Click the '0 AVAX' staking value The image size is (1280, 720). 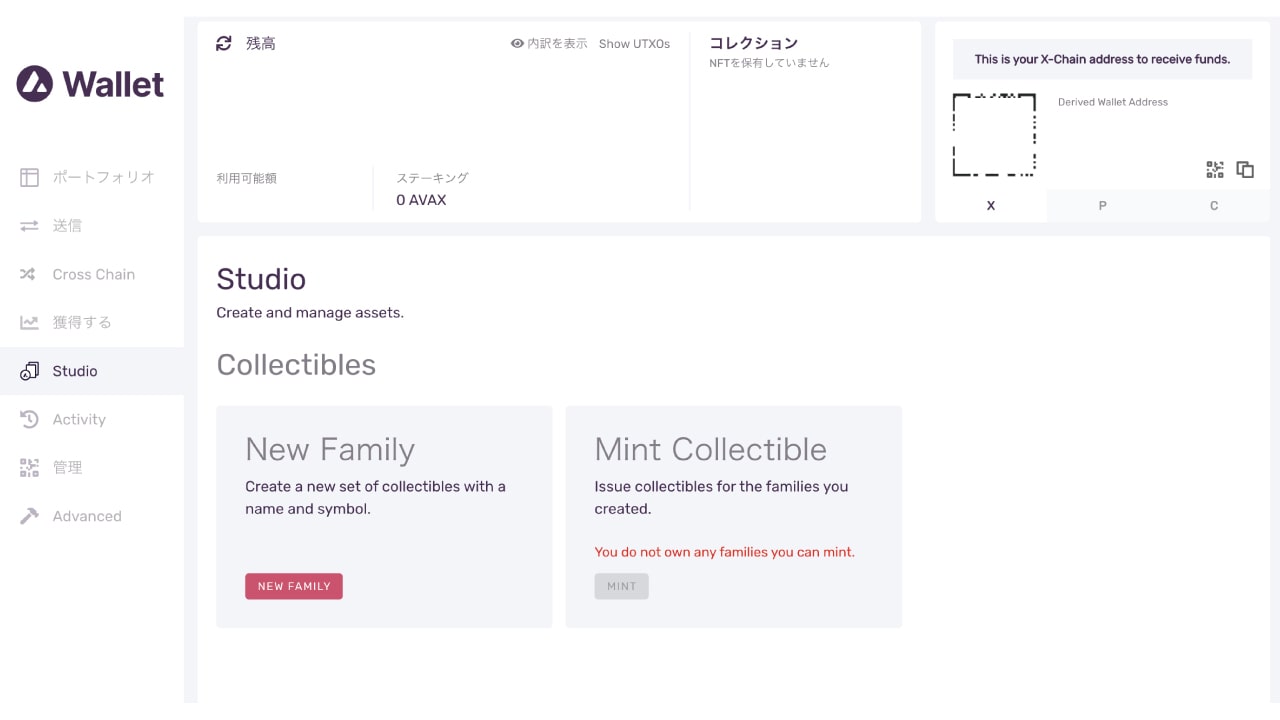(421, 200)
